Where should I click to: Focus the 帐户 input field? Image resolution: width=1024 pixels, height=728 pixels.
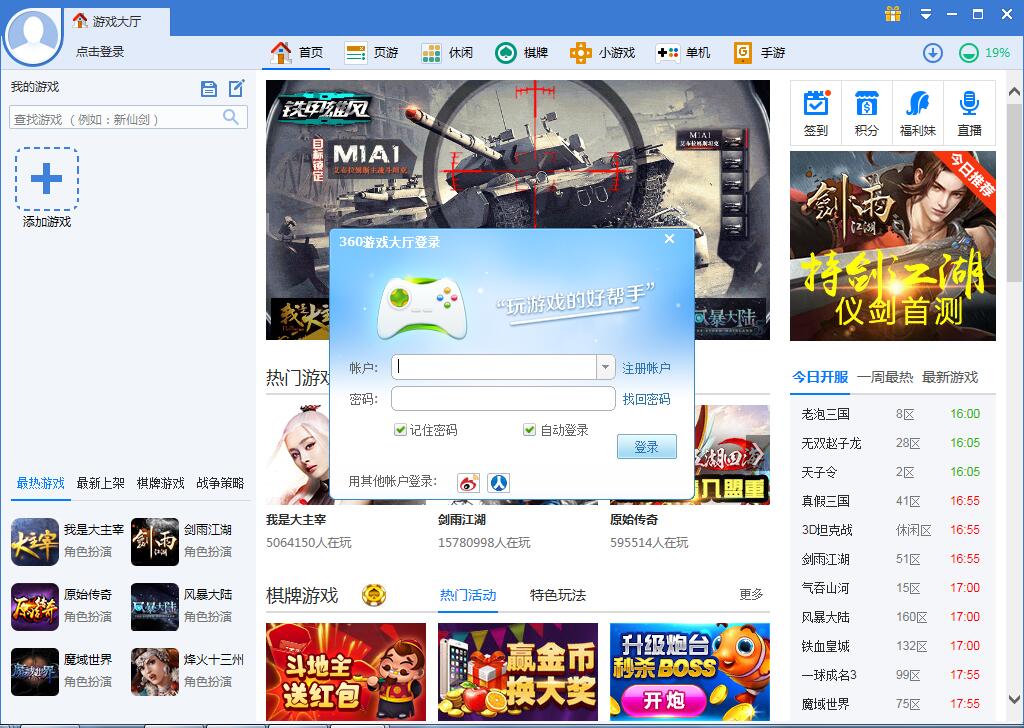(x=494, y=368)
